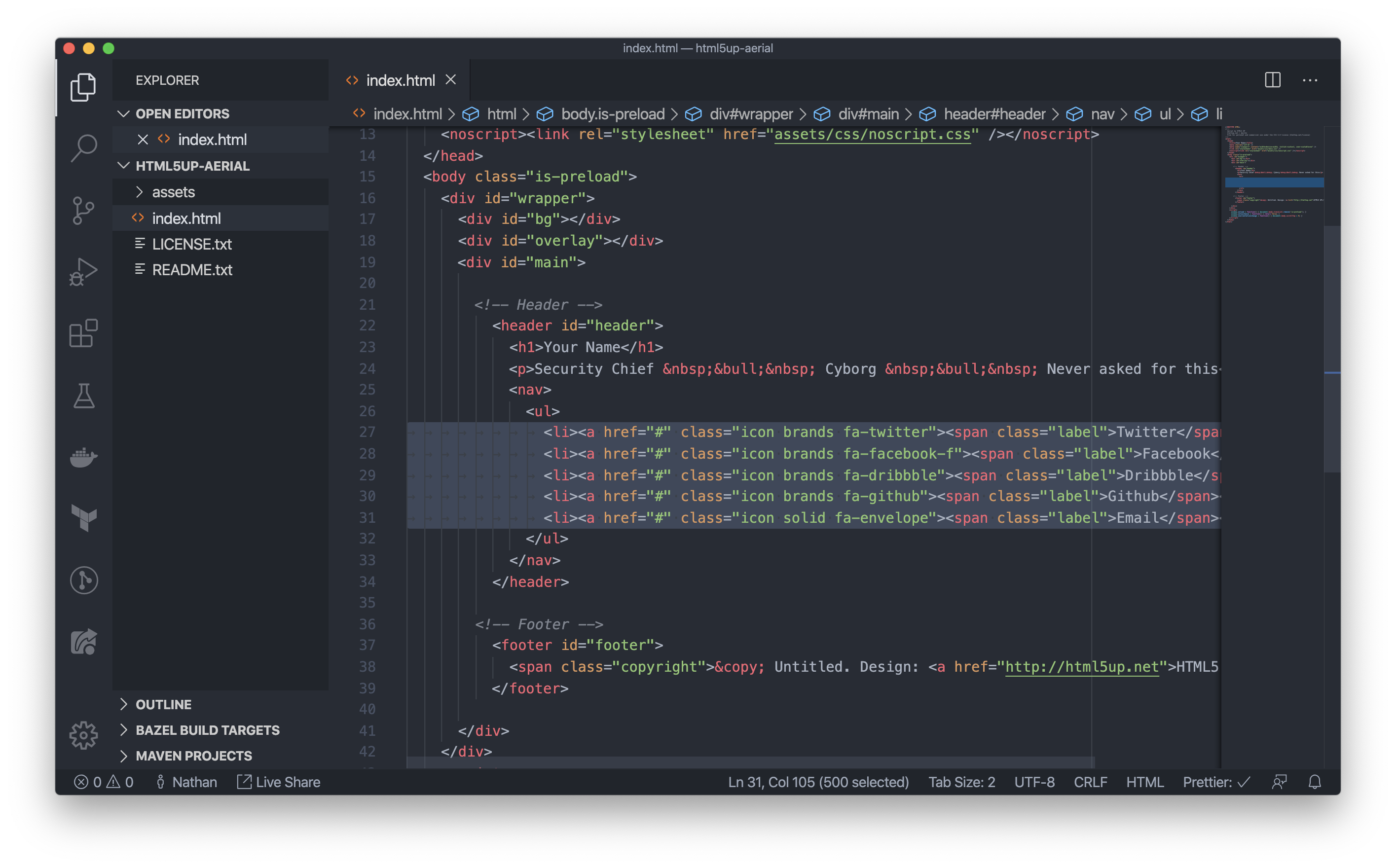Open the Manage gear menu
Image resolution: width=1396 pixels, height=868 pixels.
point(84,735)
